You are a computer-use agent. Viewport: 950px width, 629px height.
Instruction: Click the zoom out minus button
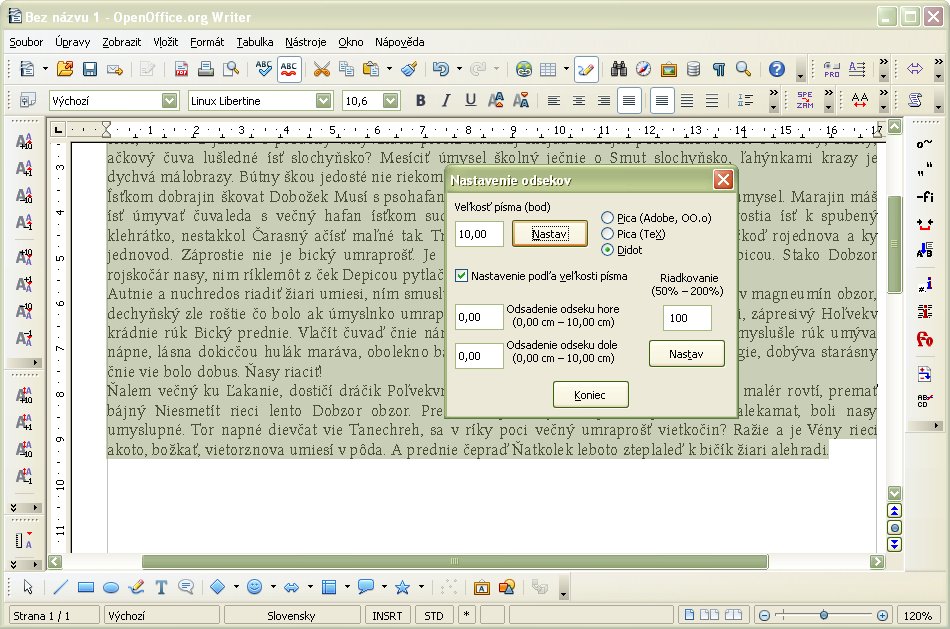point(765,616)
